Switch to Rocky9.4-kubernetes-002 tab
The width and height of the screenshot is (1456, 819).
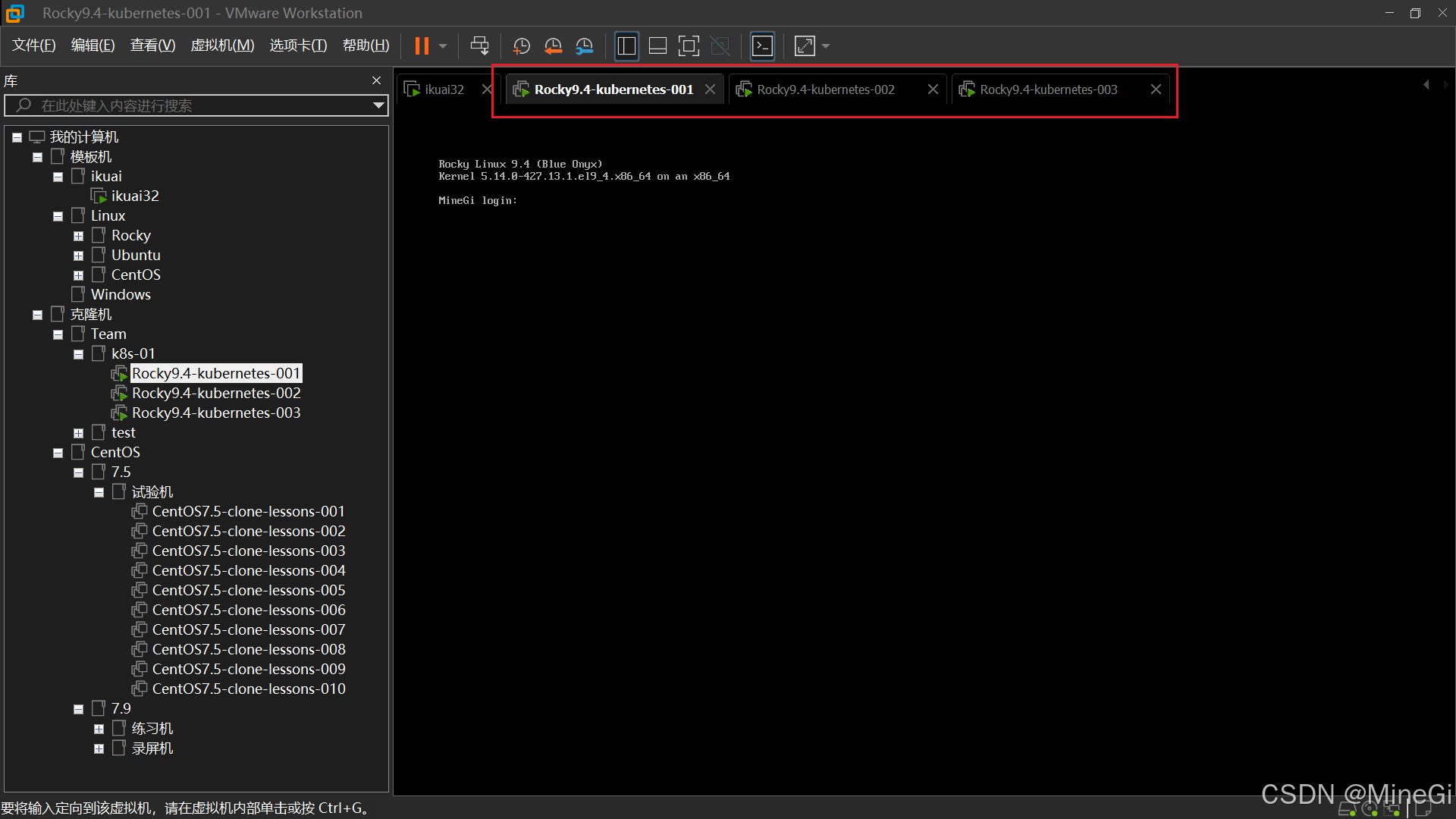coord(825,89)
